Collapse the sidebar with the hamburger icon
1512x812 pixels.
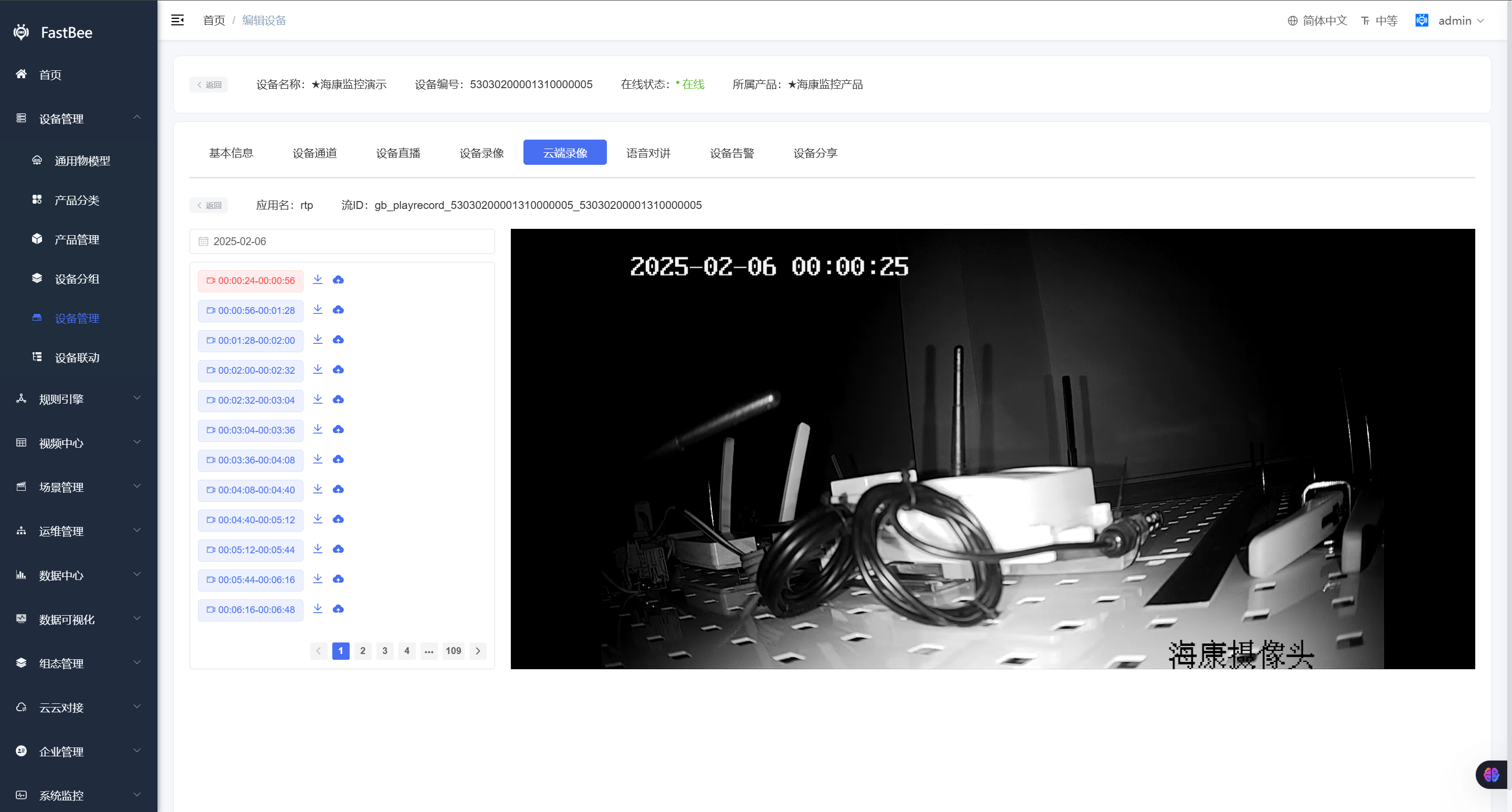click(177, 20)
